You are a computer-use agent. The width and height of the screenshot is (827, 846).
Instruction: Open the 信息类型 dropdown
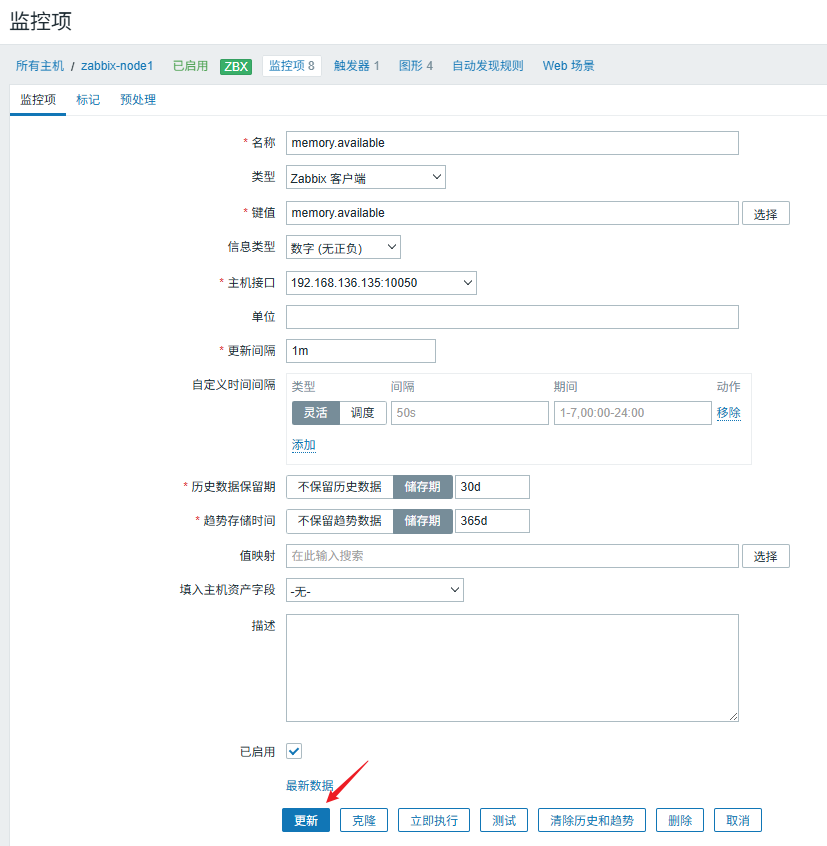tap(343, 247)
